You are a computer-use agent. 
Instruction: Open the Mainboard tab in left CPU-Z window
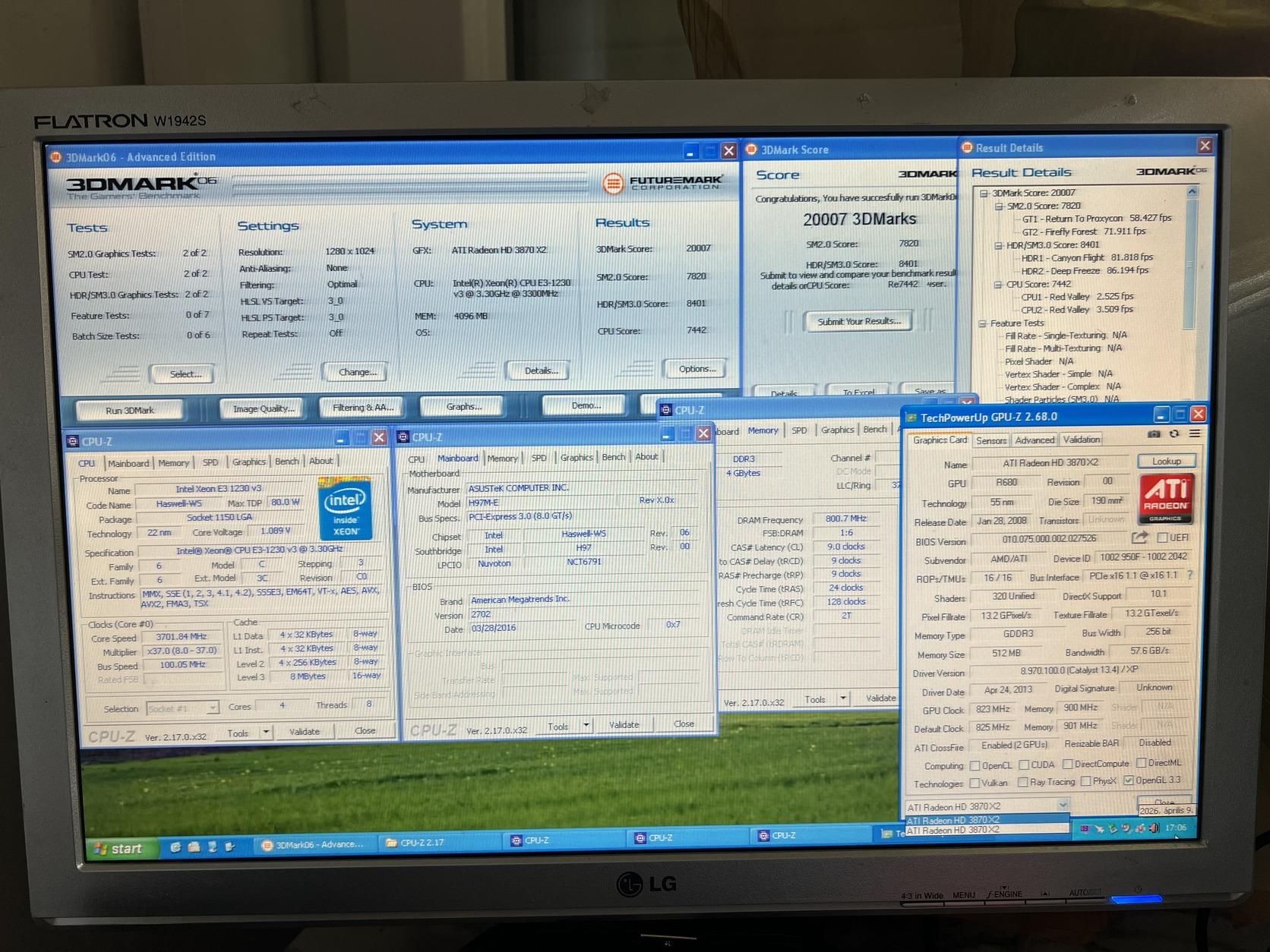128,463
